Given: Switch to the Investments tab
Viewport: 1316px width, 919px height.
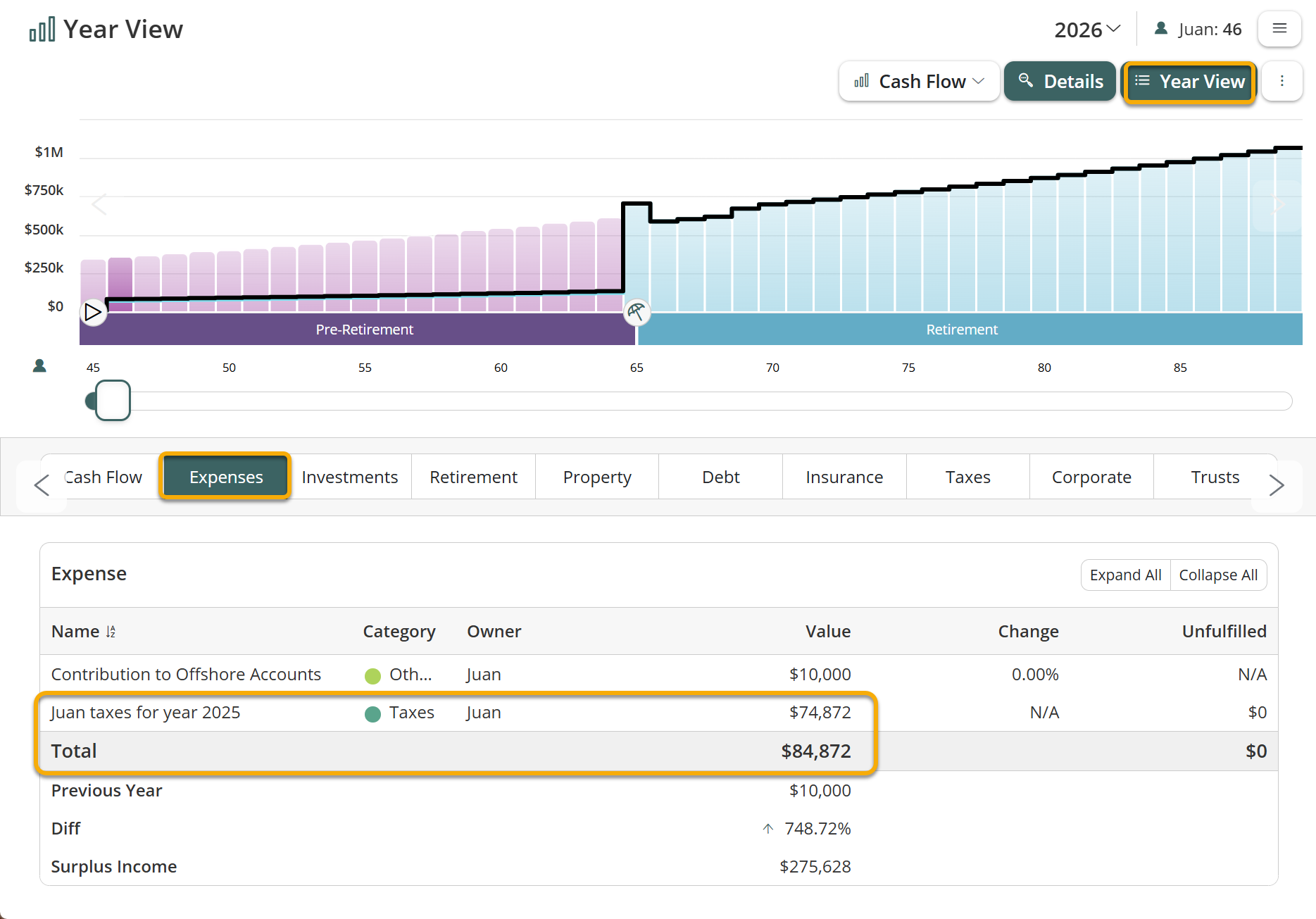Looking at the screenshot, I should click(349, 477).
